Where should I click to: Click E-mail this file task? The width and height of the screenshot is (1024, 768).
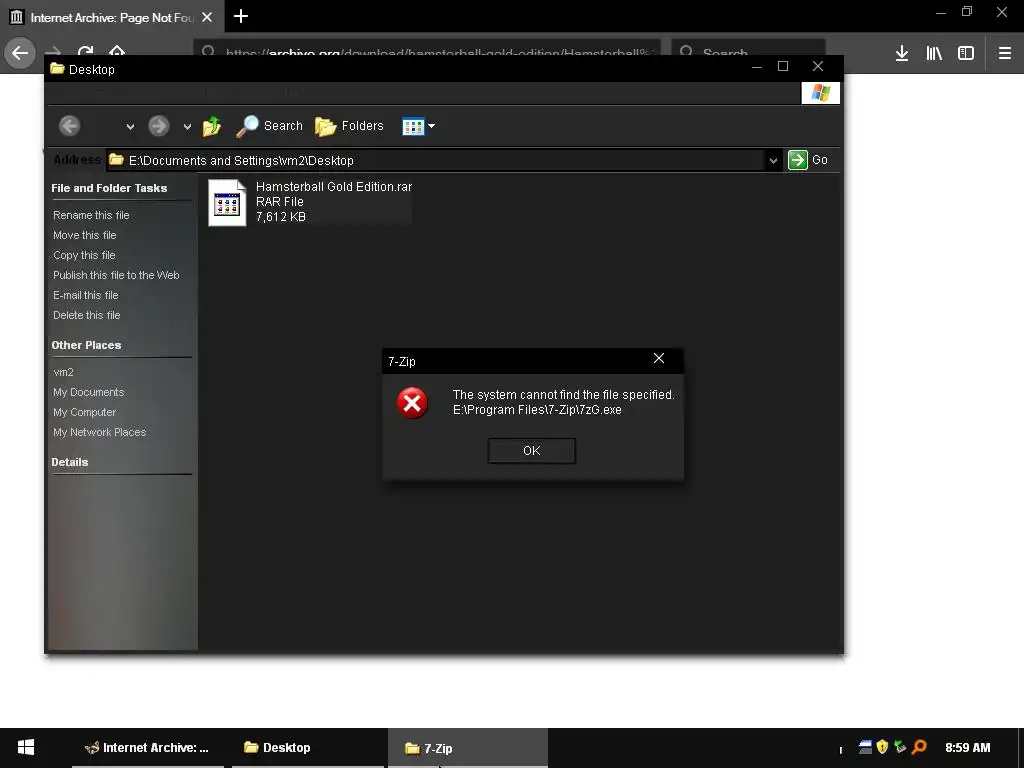pos(86,295)
